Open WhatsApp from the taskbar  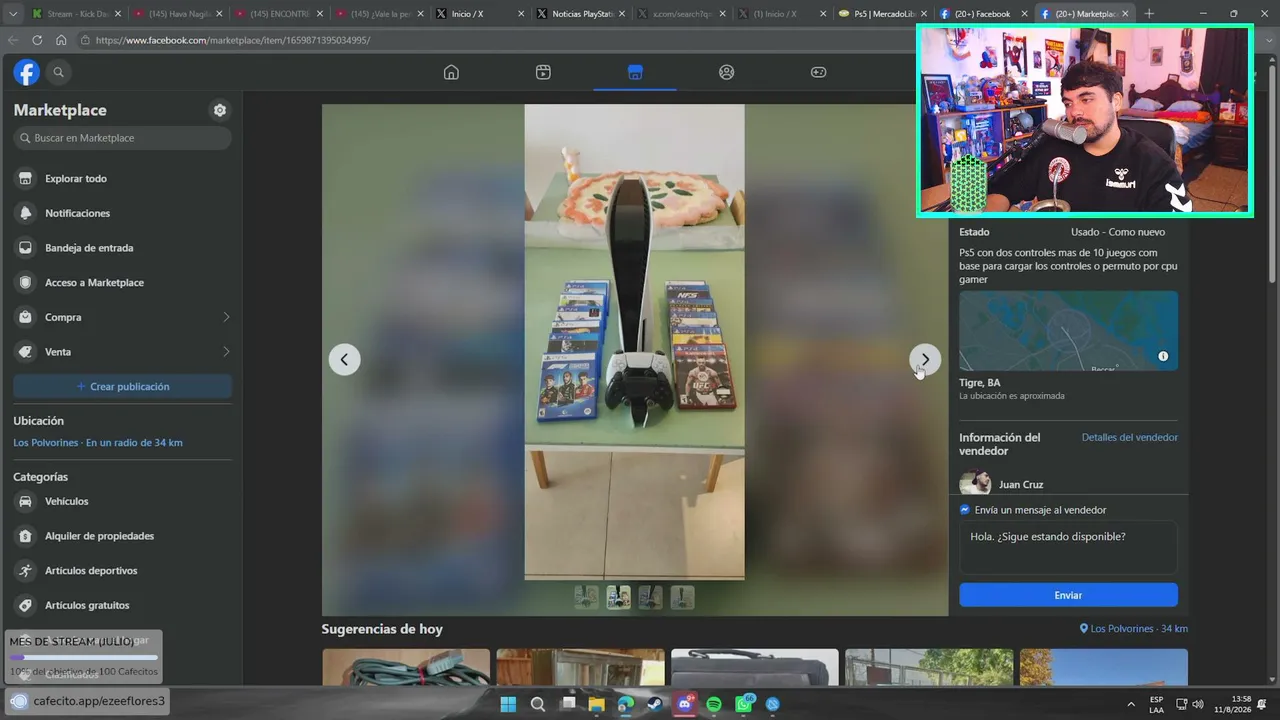(x=744, y=704)
